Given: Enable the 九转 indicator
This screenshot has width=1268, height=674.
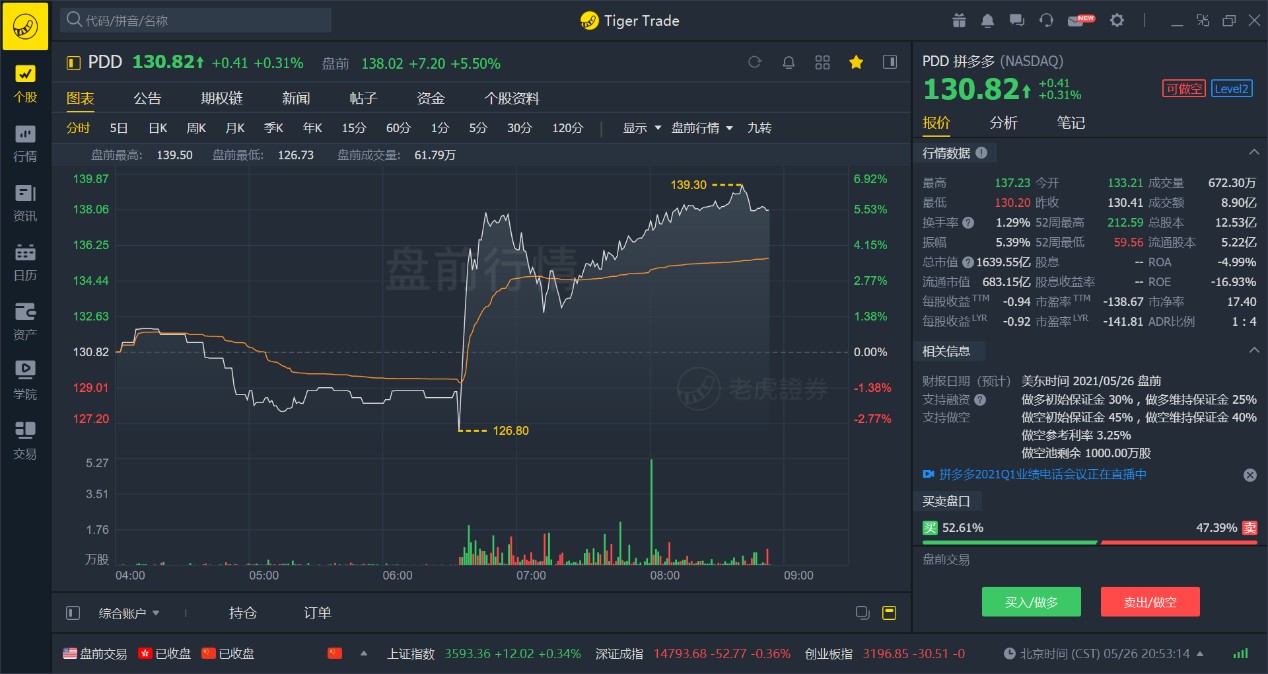Looking at the screenshot, I should click(x=759, y=128).
